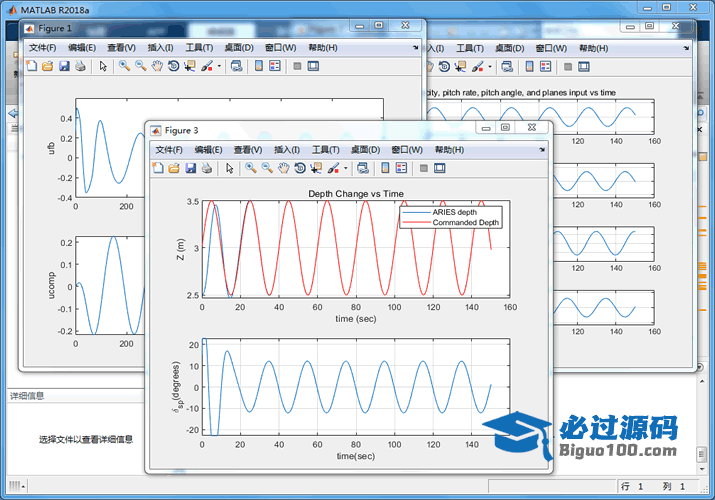
Task: Open 编辑(E) menu in Figure 3
Action: pyautogui.click(x=208, y=150)
